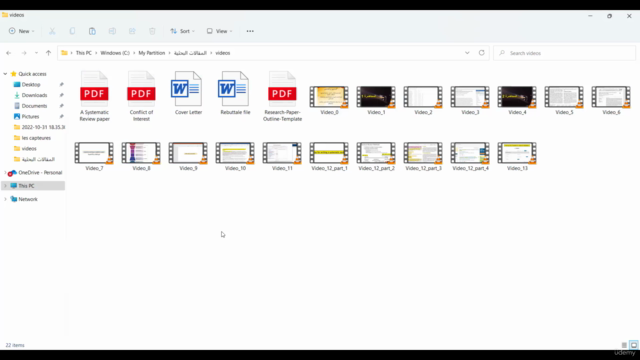Screen dimensions: 640x360
Task: Open the Sort dropdown menu
Action: point(182,31)
